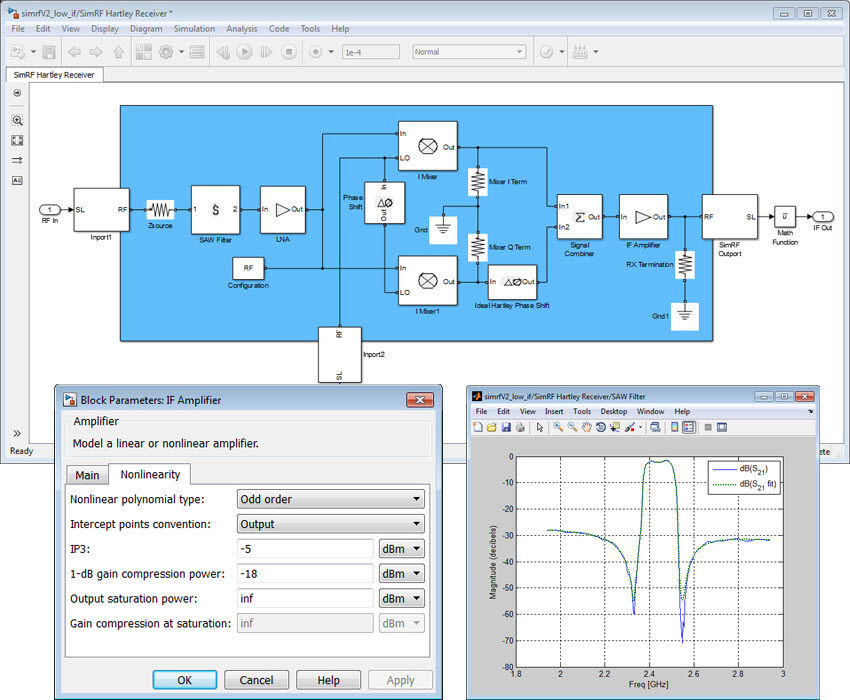Click the simulation stop time field 1e-4
850x700 pixels.
point(371,52)
